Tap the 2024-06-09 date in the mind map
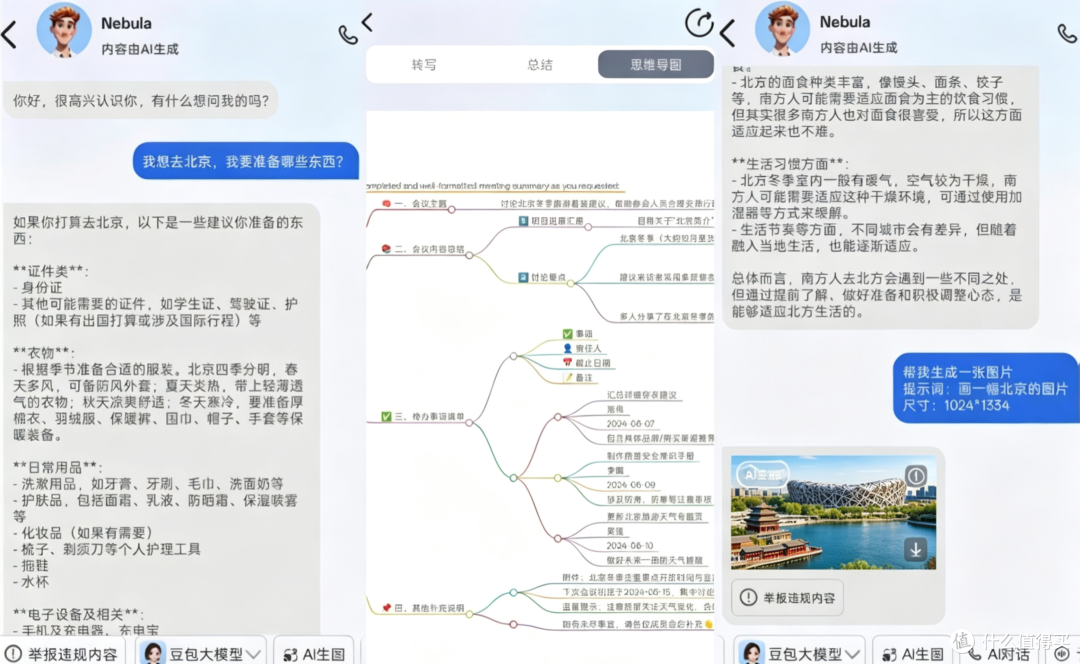The image size is (1080, 664). (x=630, y=484)
